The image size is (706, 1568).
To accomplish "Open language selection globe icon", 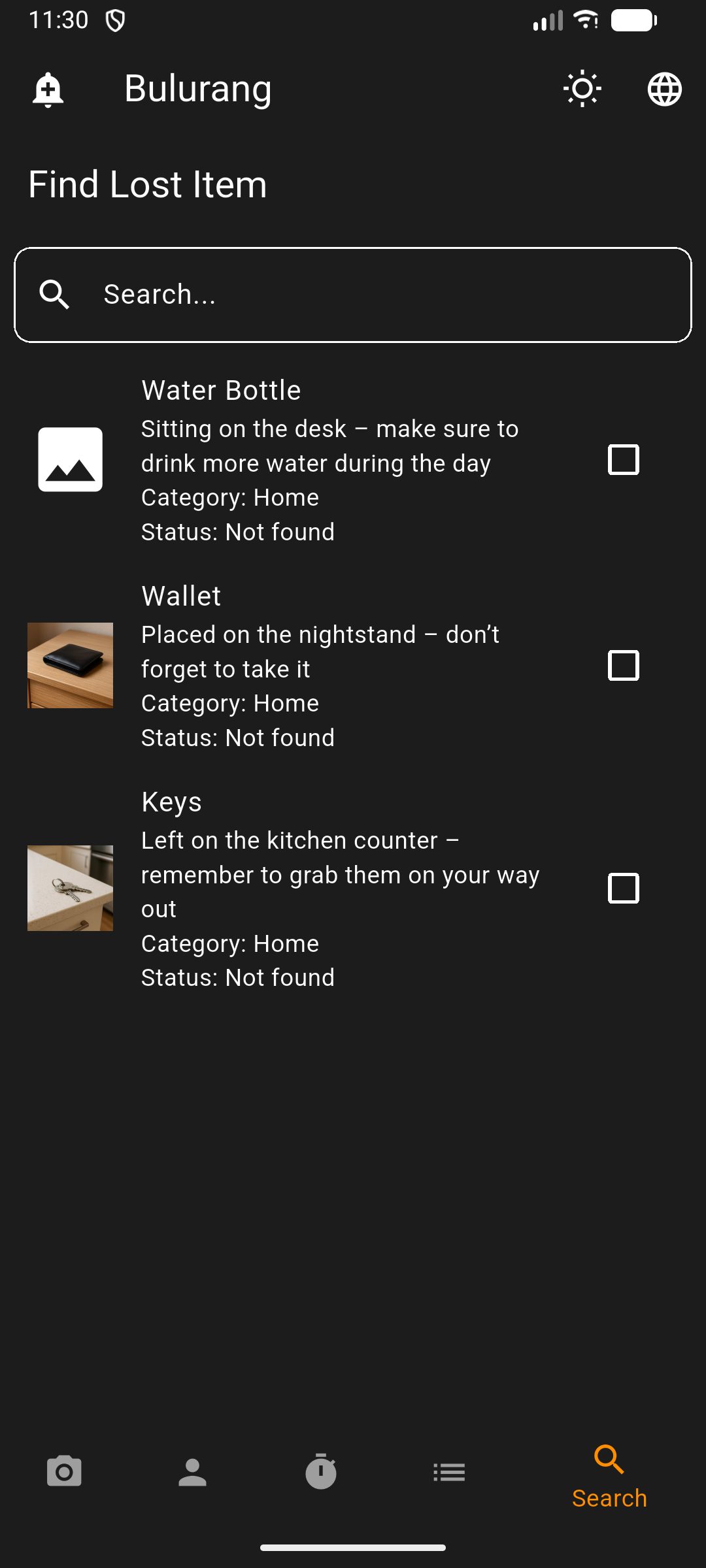I will click(664, 89).
